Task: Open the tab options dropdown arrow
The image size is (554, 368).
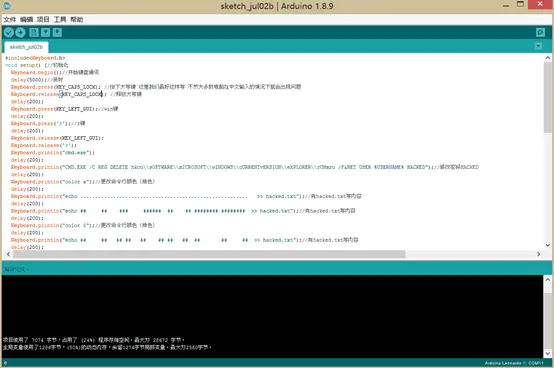Action: click(x=538, y=46)
